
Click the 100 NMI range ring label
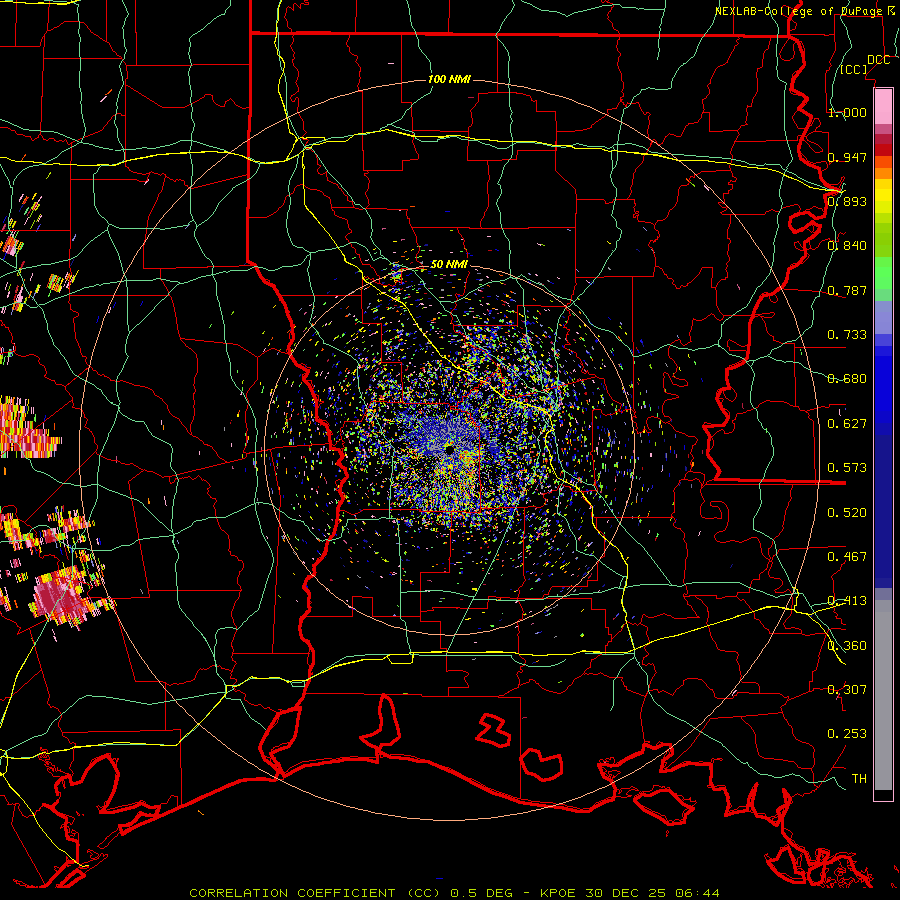[x=449, y=79]
